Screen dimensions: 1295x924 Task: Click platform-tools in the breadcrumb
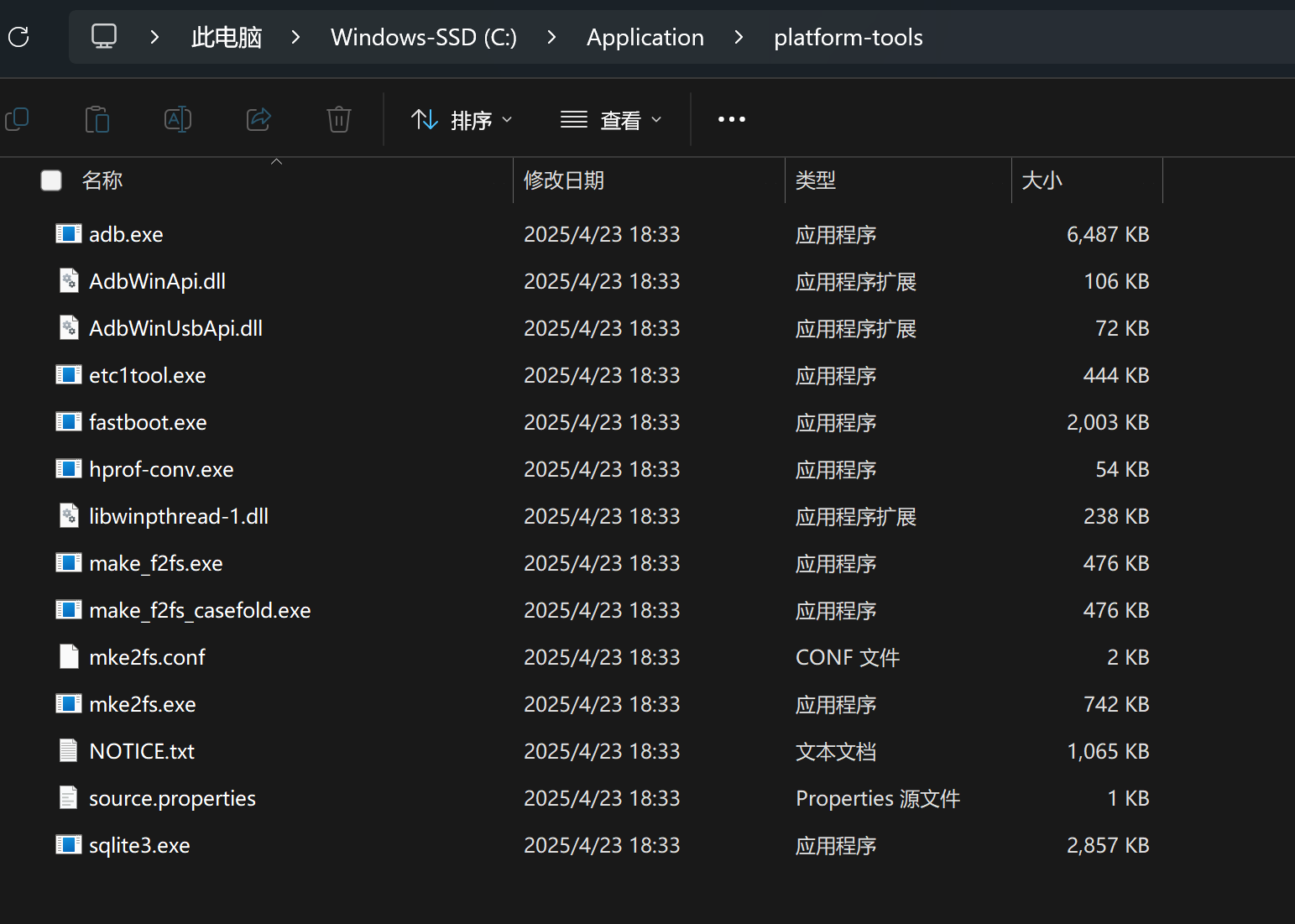coord(849,37)
